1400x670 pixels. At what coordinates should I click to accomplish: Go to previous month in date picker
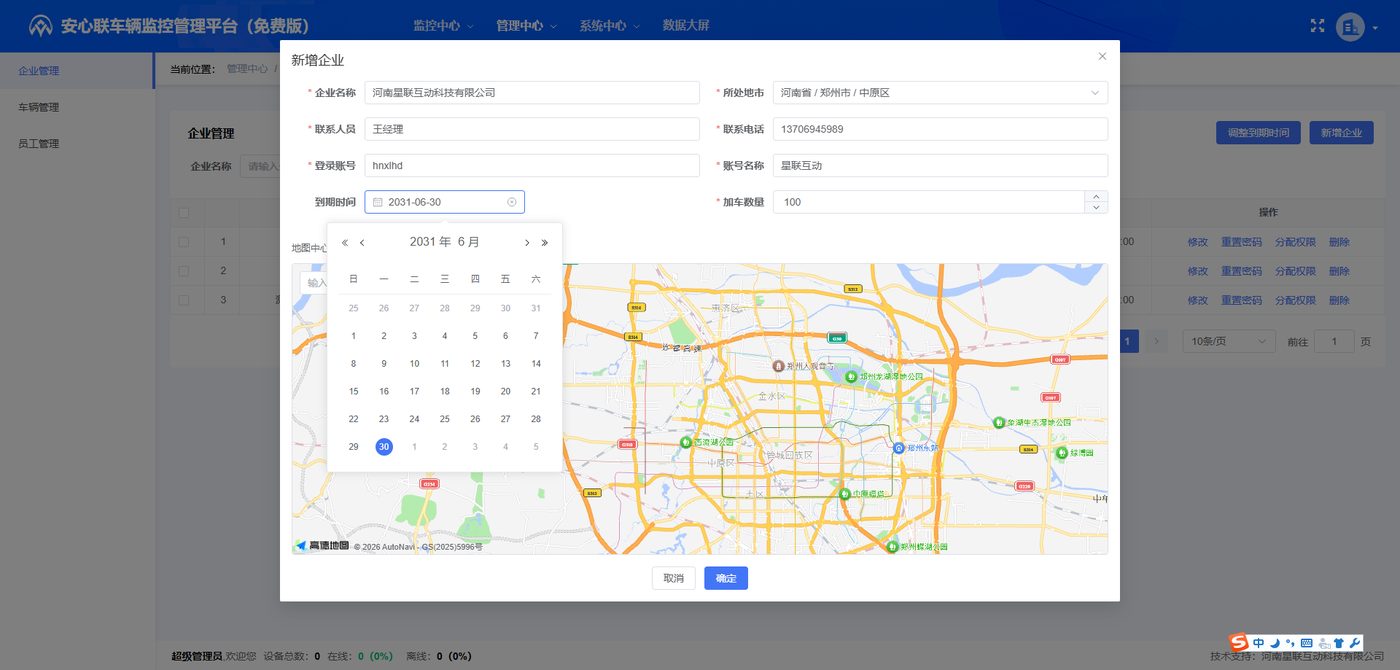pos(362,242)
